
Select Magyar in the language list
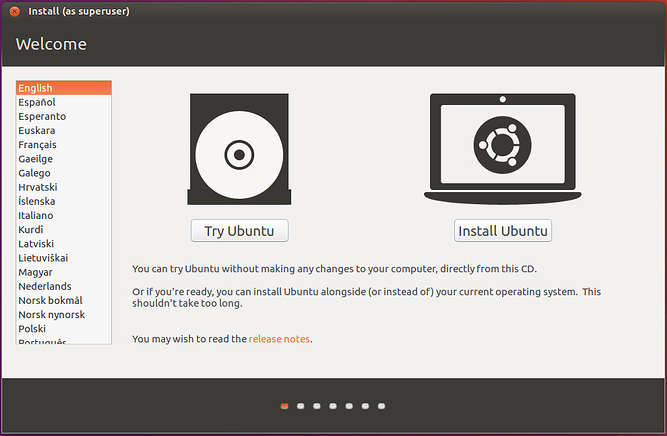(64, 272)
